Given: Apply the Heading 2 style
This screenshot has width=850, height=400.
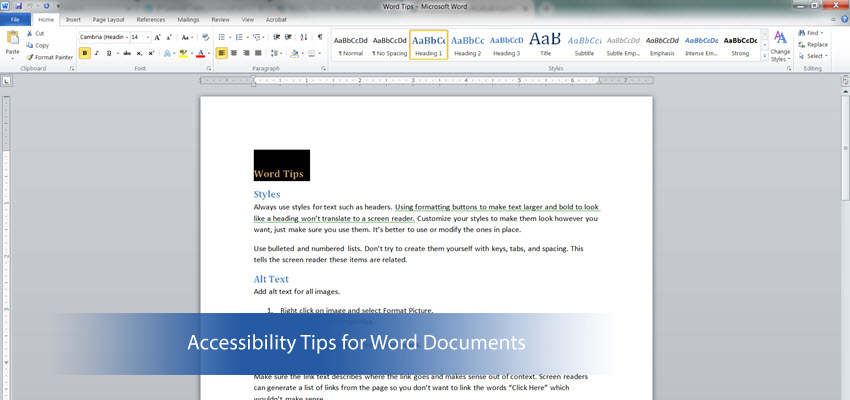Looking at the screenshot, I should (468, 45).
